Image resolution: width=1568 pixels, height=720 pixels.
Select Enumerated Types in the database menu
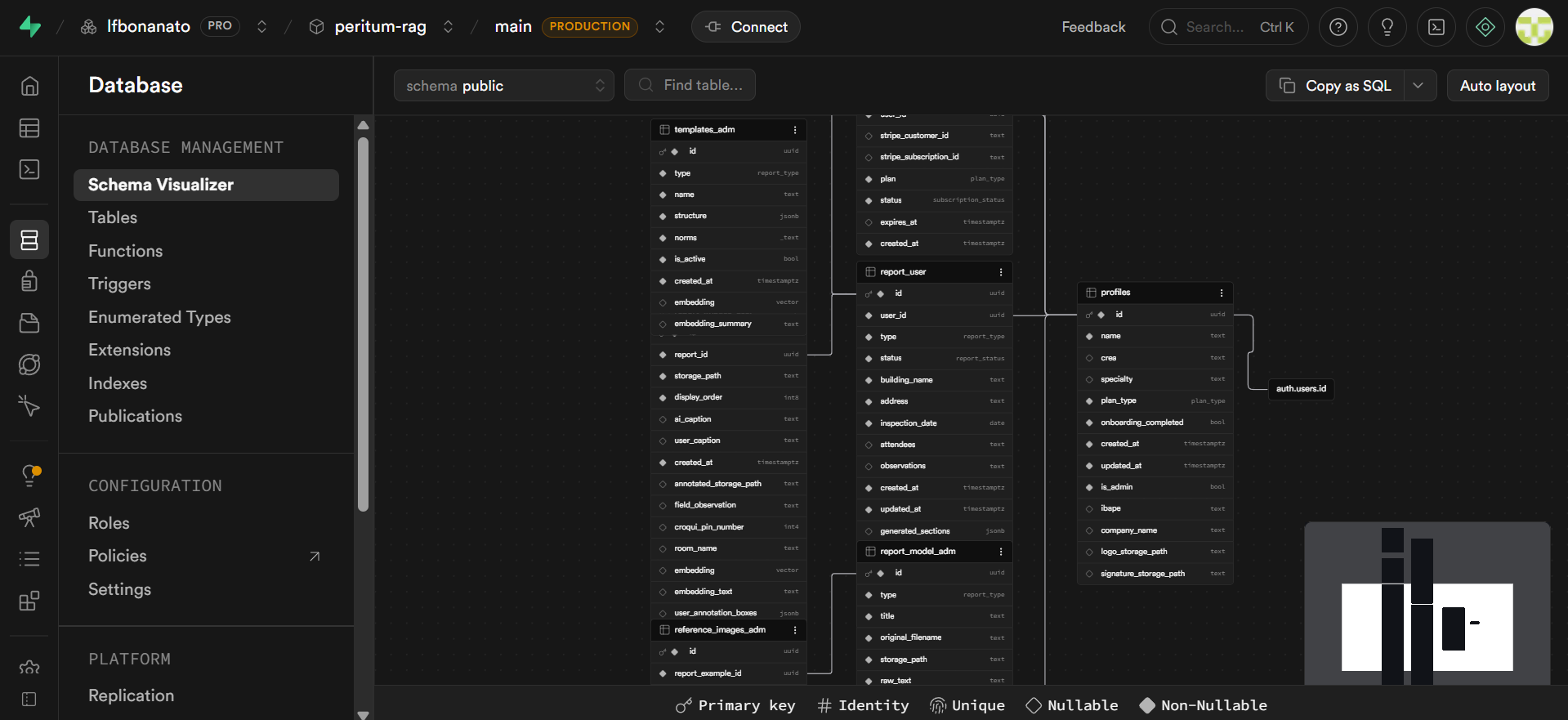coord(159,317)
